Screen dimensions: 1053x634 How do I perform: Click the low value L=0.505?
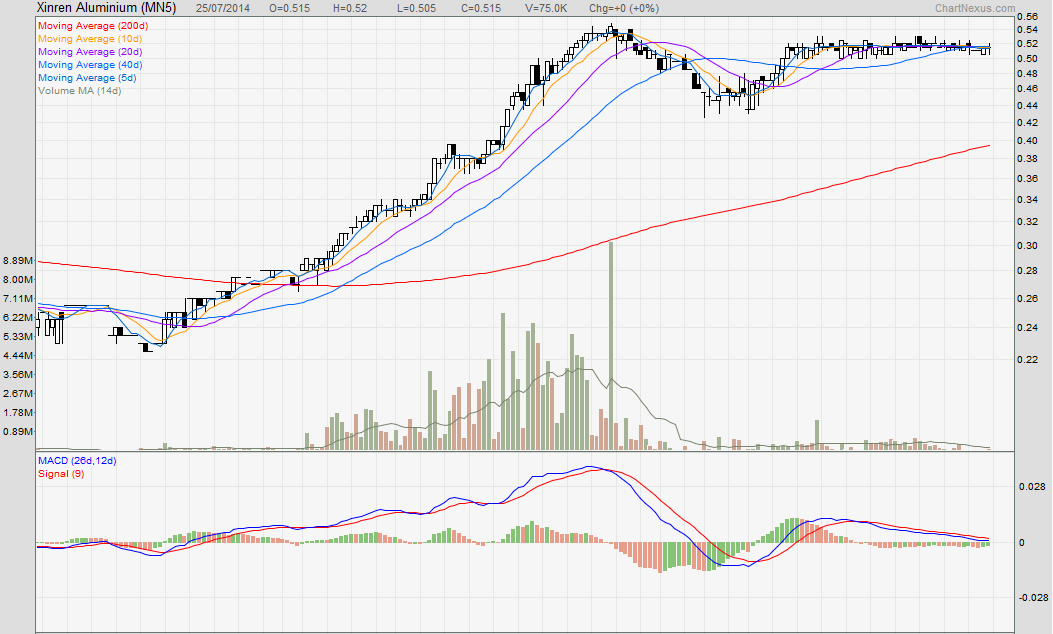click(x=416, y=9)
